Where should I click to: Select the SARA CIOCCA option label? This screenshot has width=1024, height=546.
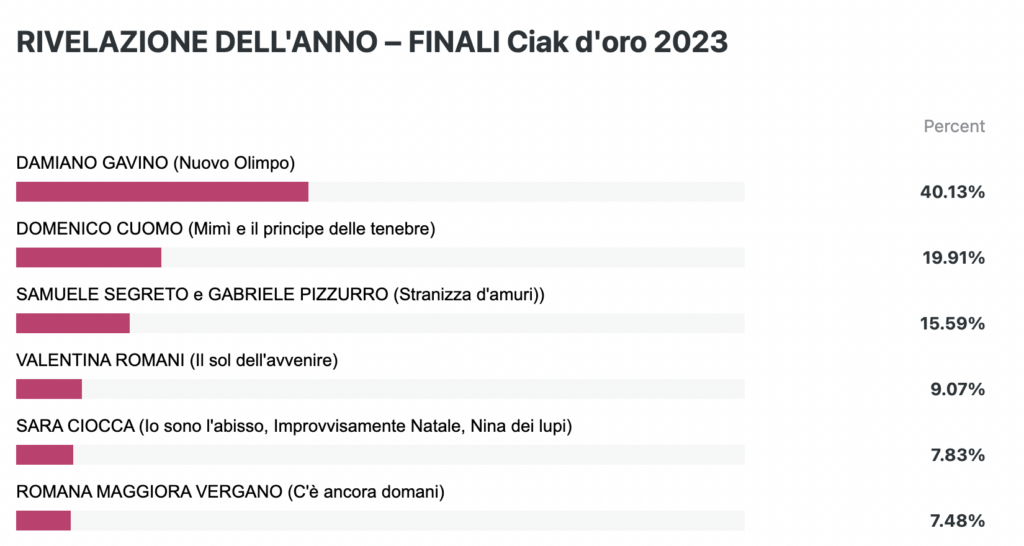pos(294,426)
